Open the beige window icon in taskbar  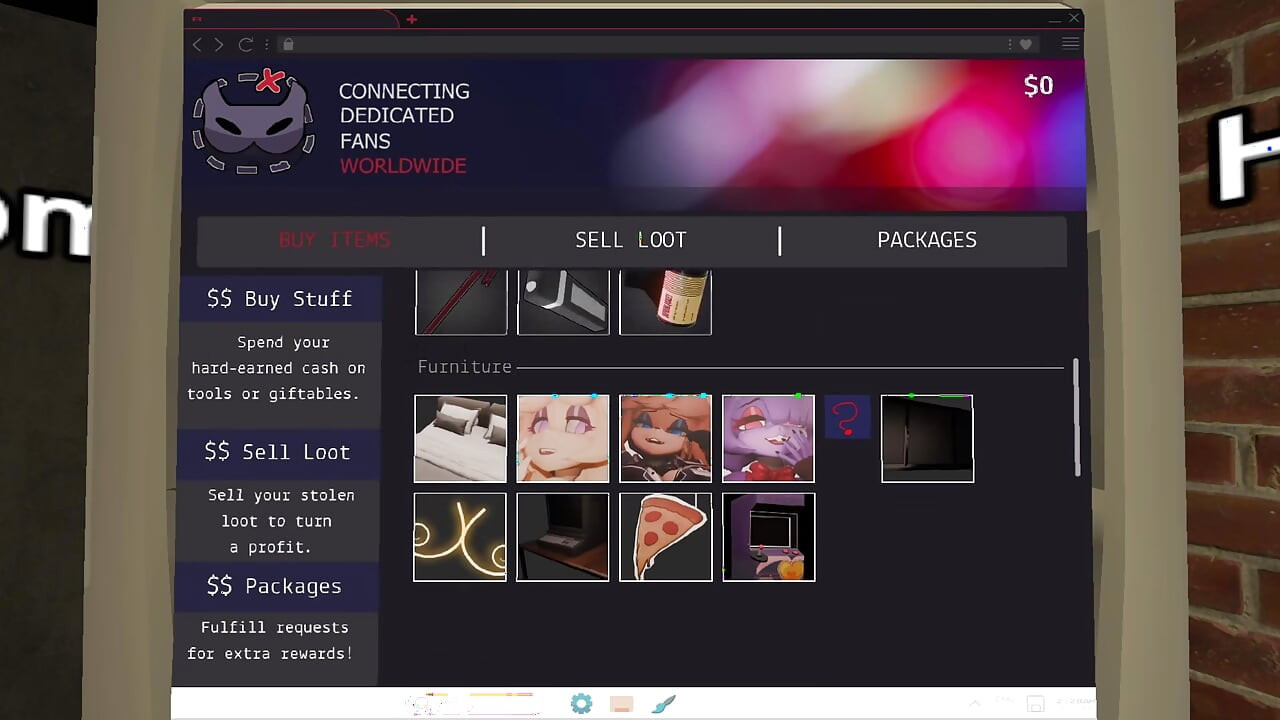[621, 705]
